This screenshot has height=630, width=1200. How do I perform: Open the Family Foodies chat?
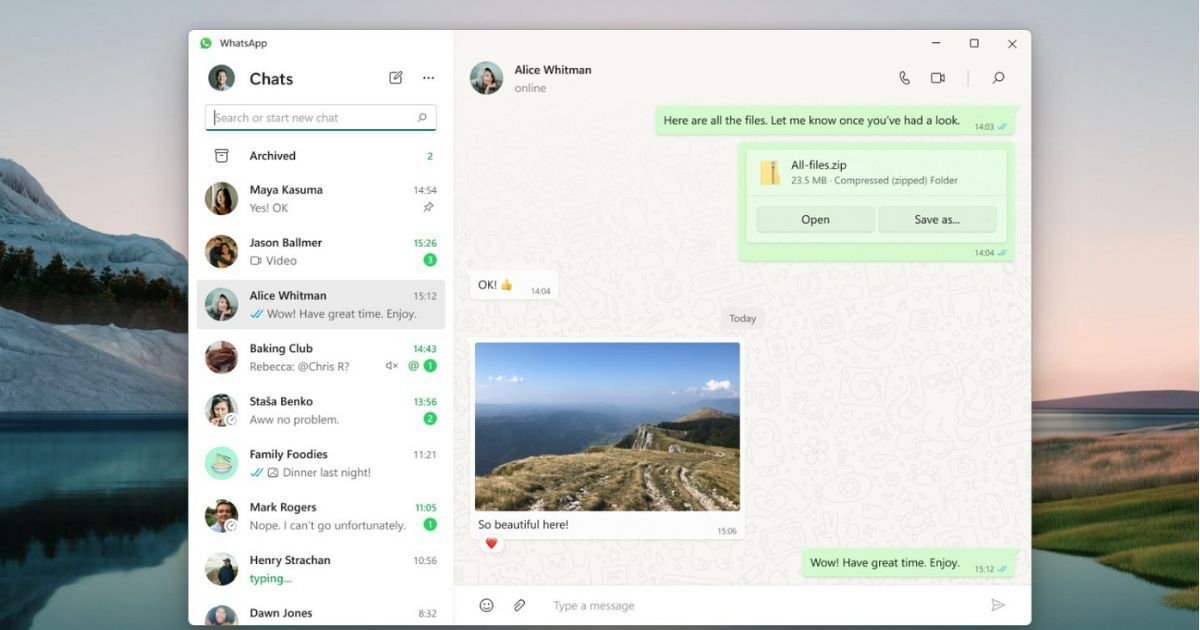[x=321, y=463]
